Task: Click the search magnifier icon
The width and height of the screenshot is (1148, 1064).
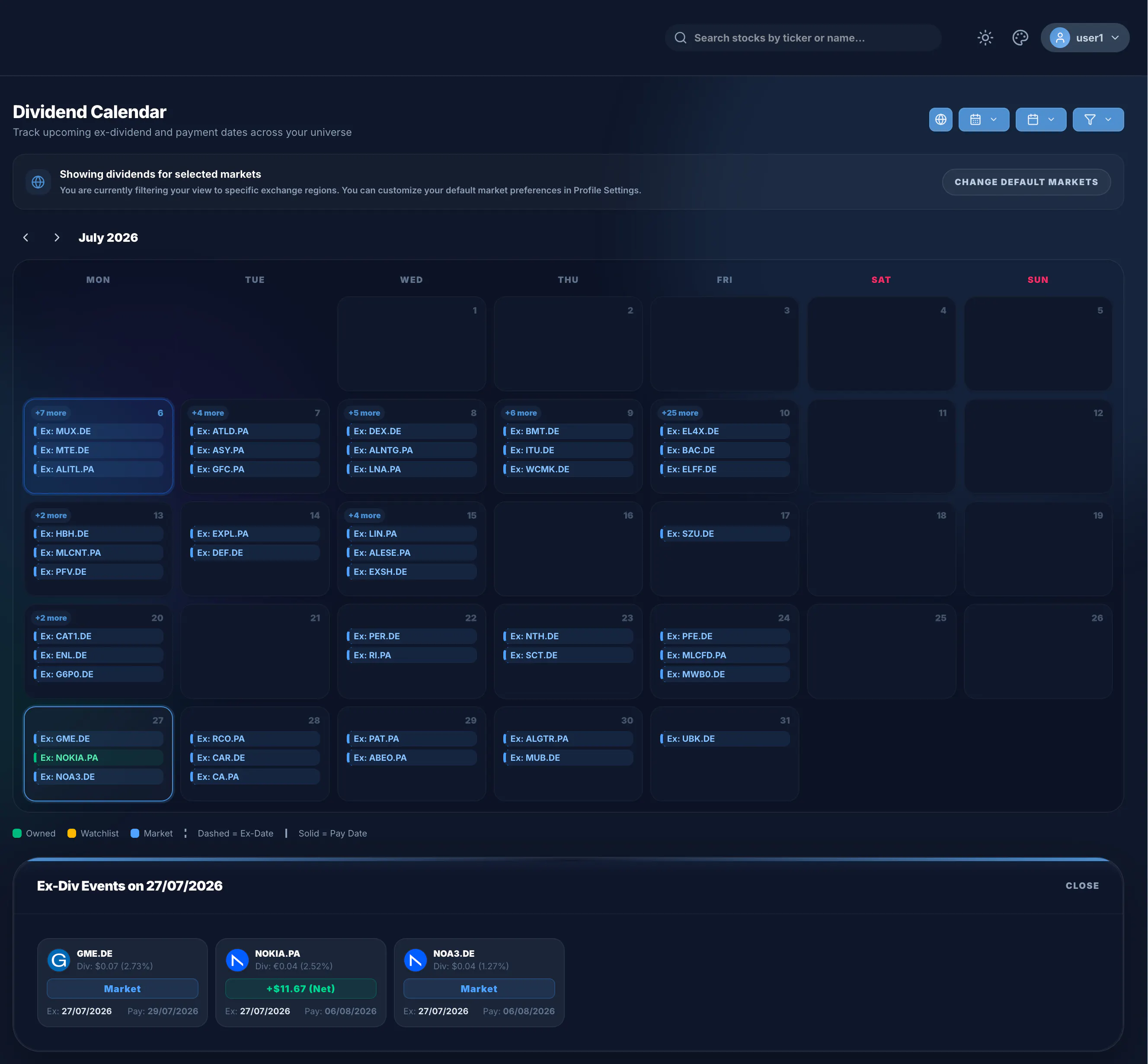Action: [680, 38]
